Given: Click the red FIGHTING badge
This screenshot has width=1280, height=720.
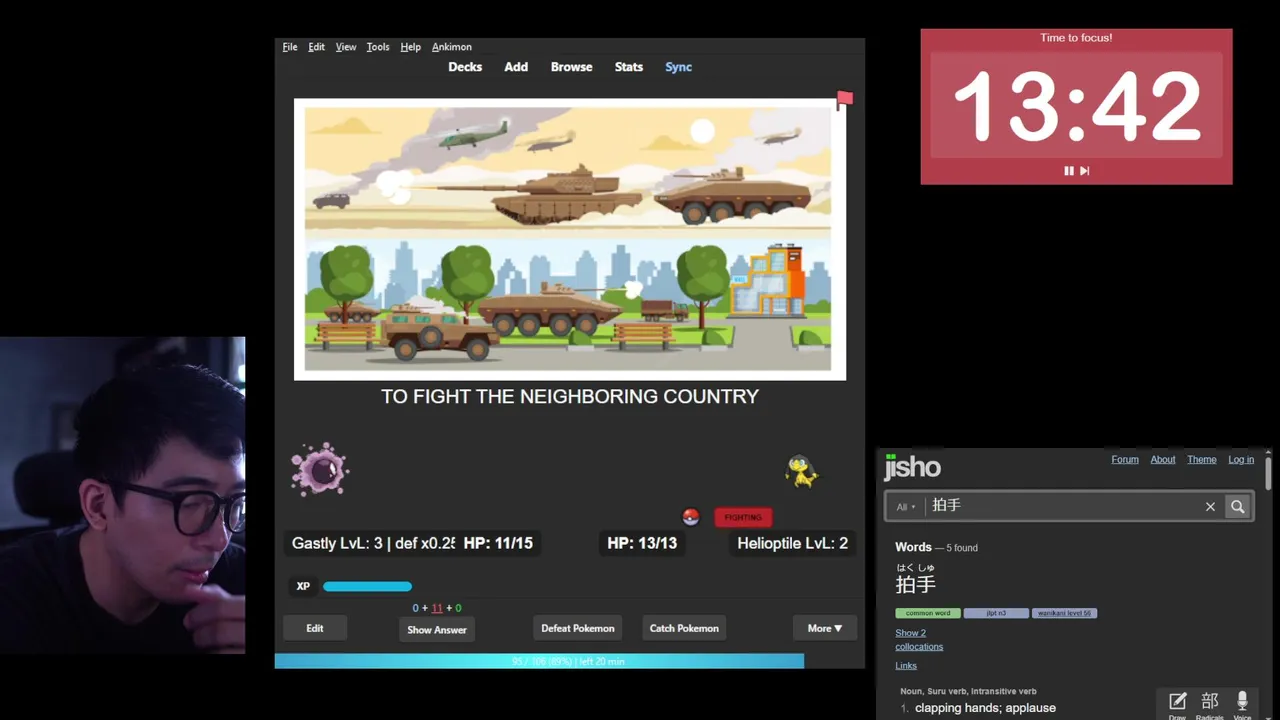Looking at the screenshot, I should [743, 517].
